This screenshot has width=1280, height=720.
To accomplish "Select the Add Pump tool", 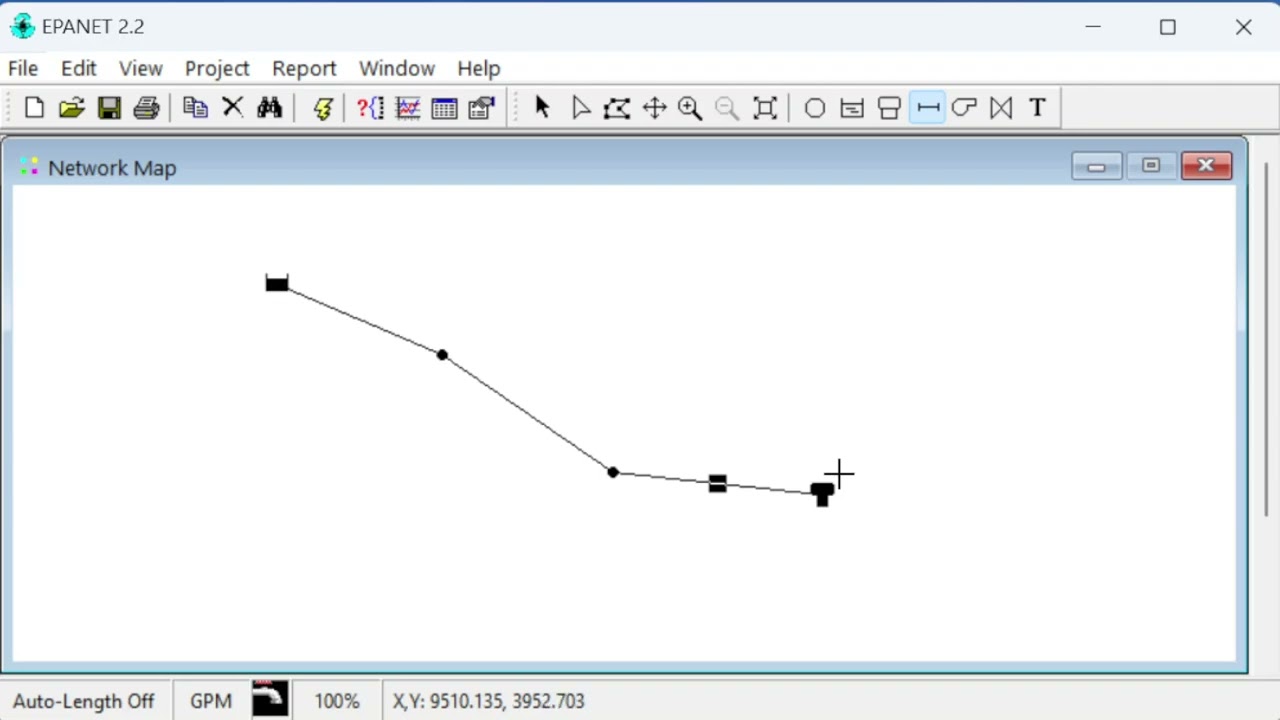I will (x=964, y=108).
